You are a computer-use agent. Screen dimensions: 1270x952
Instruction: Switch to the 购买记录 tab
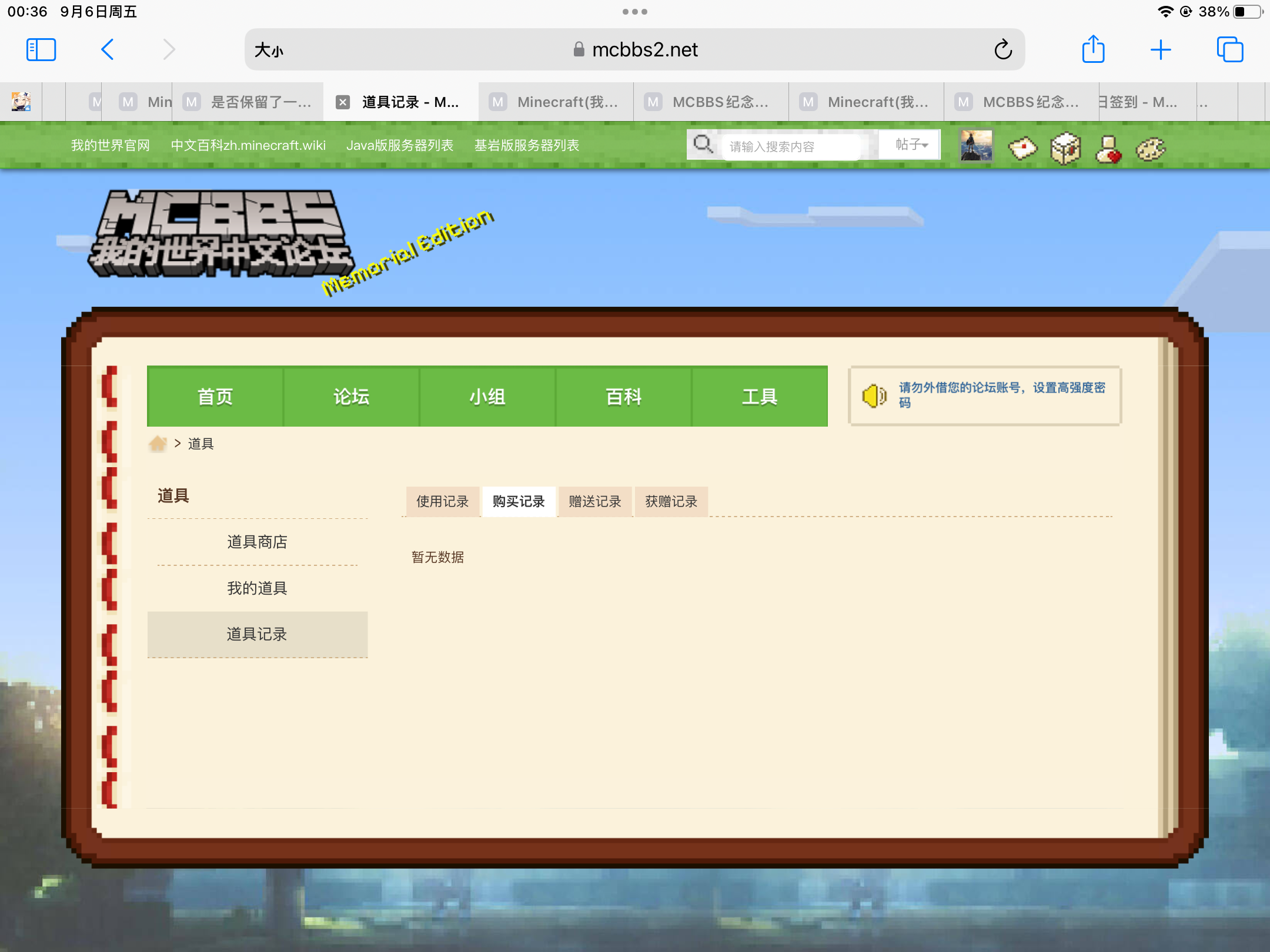[519, 501]
